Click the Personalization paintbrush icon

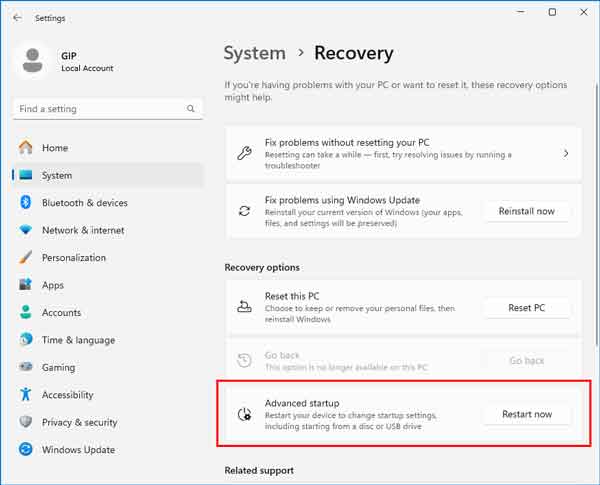point(26,257)
